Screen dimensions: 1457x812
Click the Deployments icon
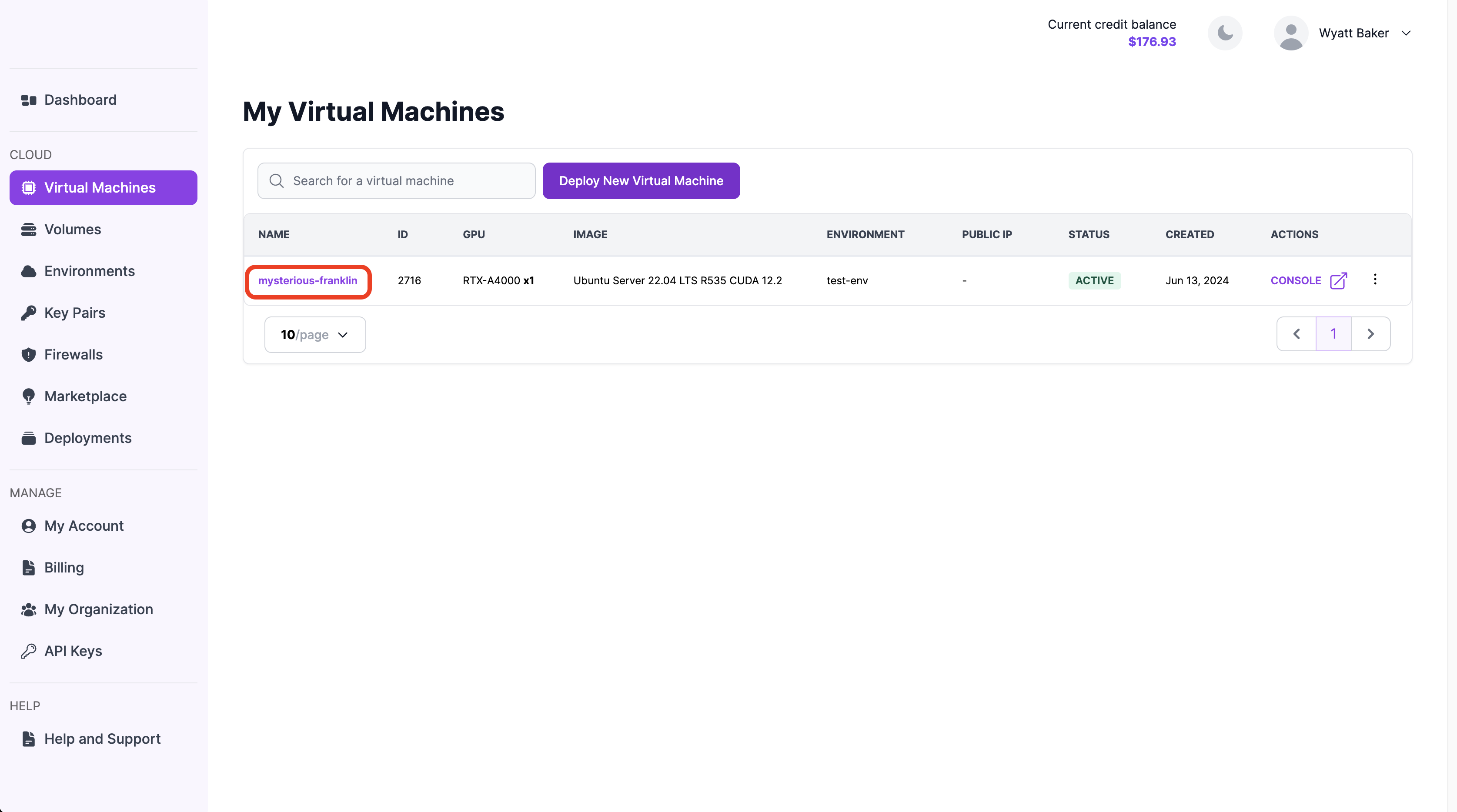point(28,438)
